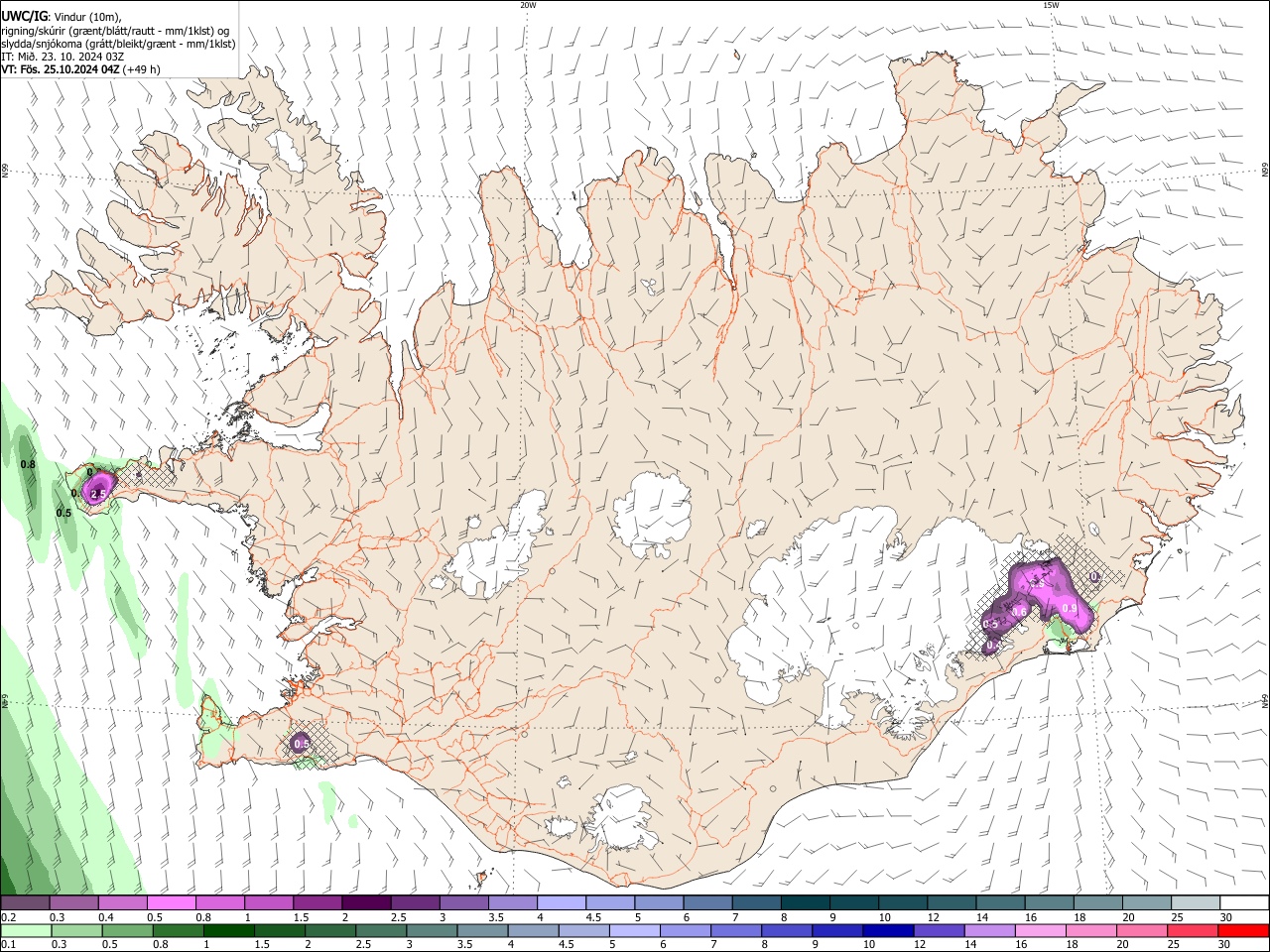This screenshot has height=952, width=1270.
Task: Select the bright red last swatch in bottom legend
Action: click(1244, 930)
